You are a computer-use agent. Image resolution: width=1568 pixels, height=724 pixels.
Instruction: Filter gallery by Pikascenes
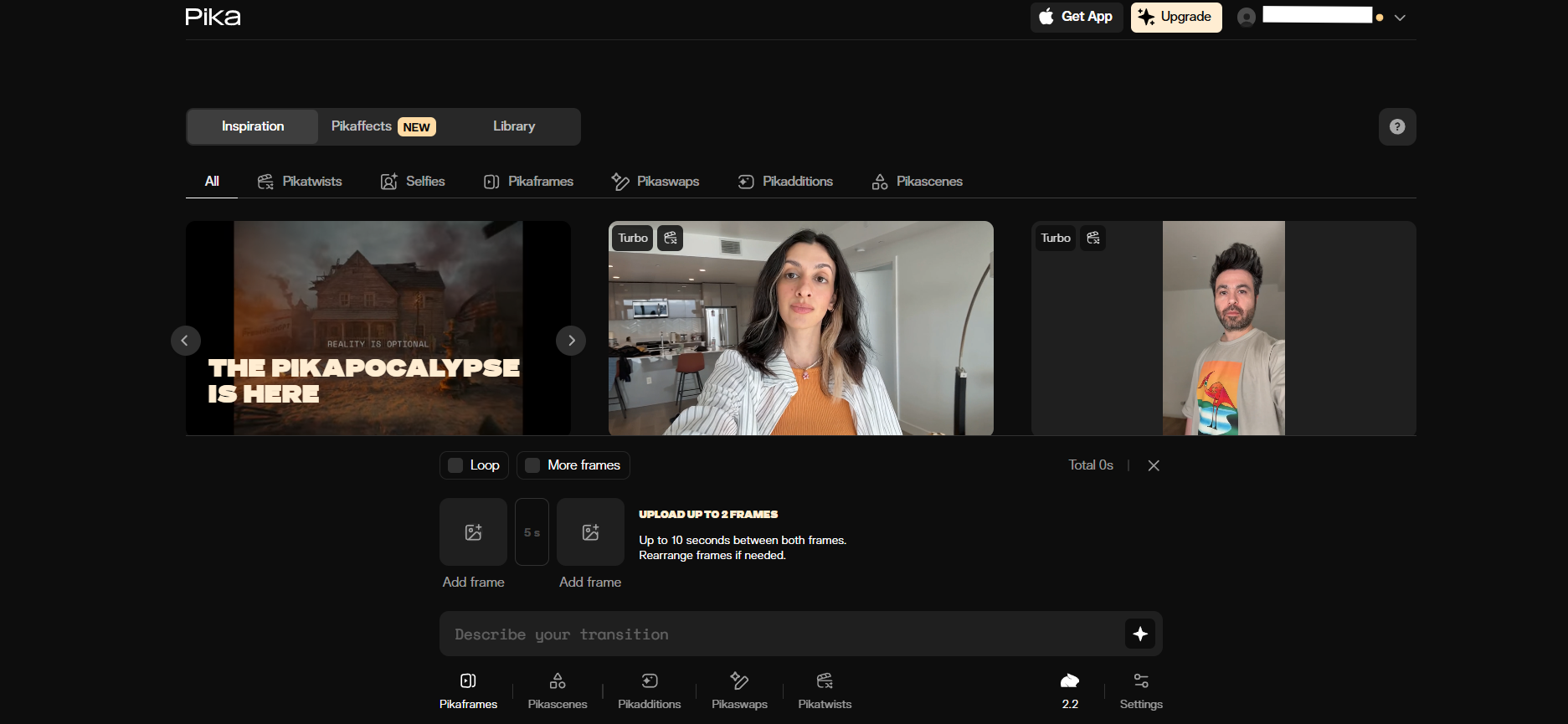click(x=918, y=182)
